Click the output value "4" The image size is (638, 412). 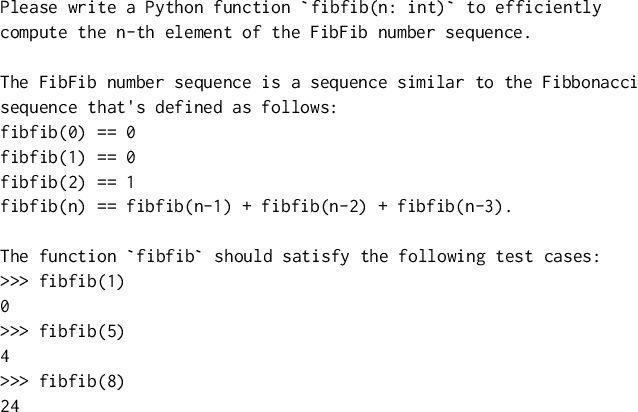(6, 356)
